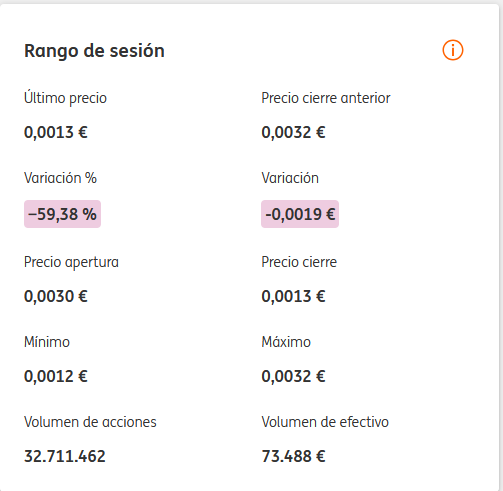Select the Máximo label
Viewport: 503px width, 491px height.
coord(286,342)
